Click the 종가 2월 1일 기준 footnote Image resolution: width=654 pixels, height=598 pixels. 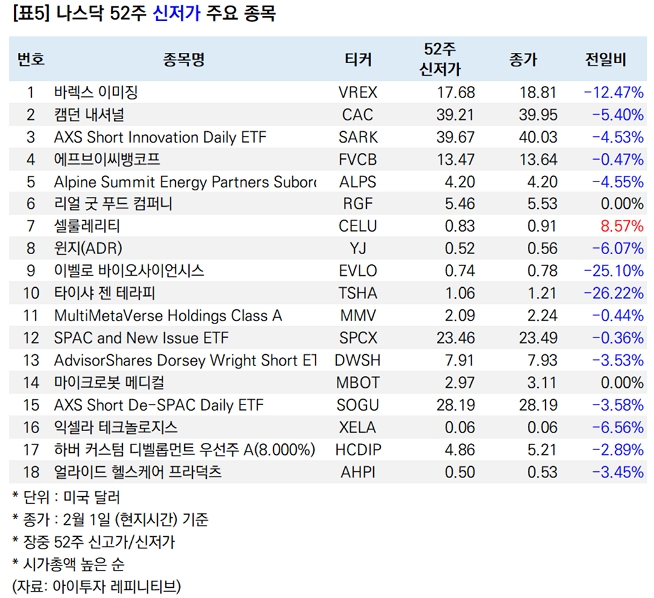pyautogui.click(x=111, y=520)
